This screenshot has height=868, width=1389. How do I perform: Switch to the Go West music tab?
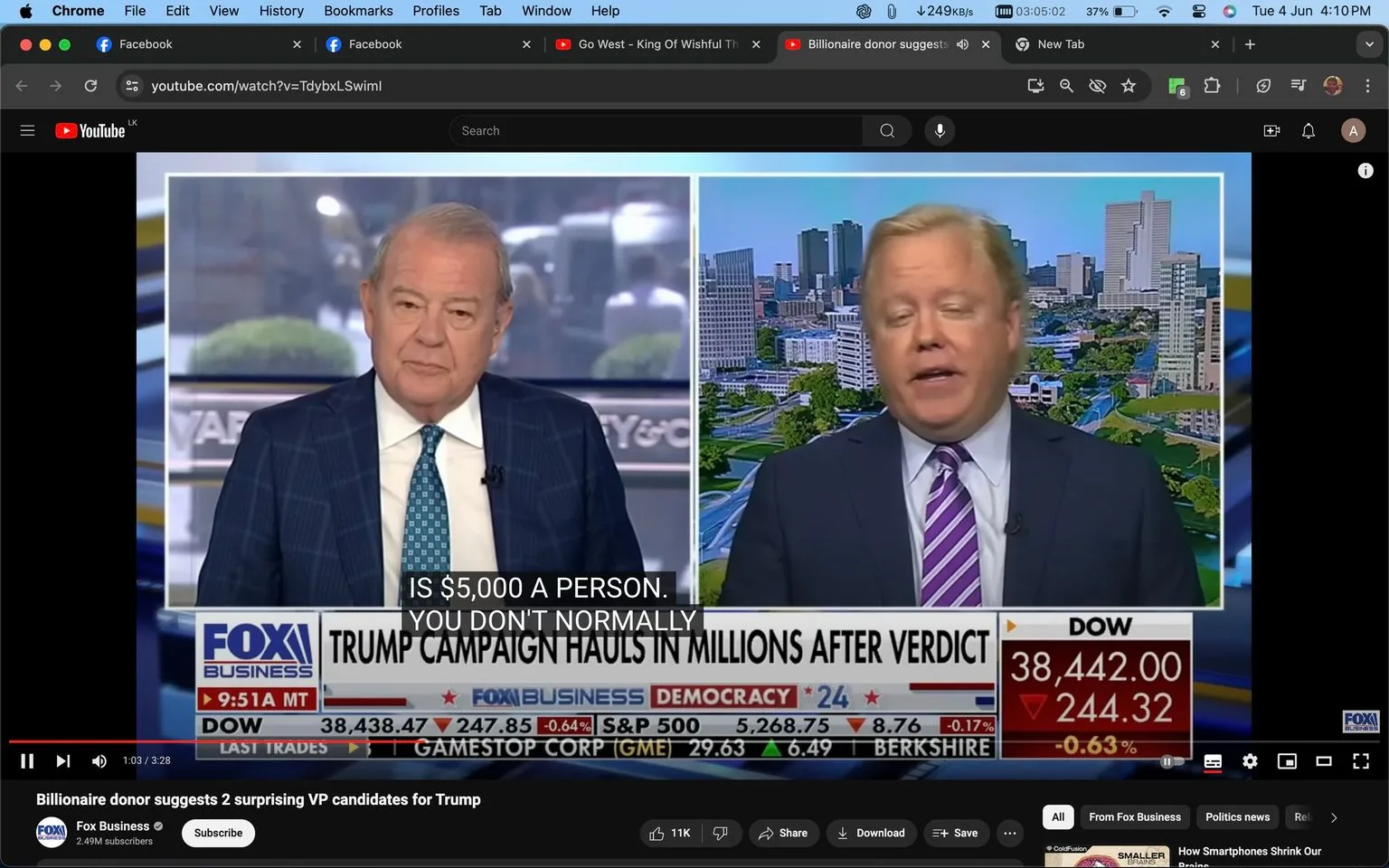651,43
